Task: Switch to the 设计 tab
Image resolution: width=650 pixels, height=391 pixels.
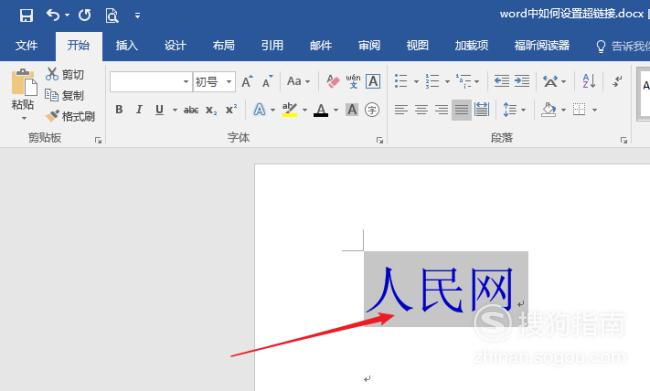Action: [175, 45]
